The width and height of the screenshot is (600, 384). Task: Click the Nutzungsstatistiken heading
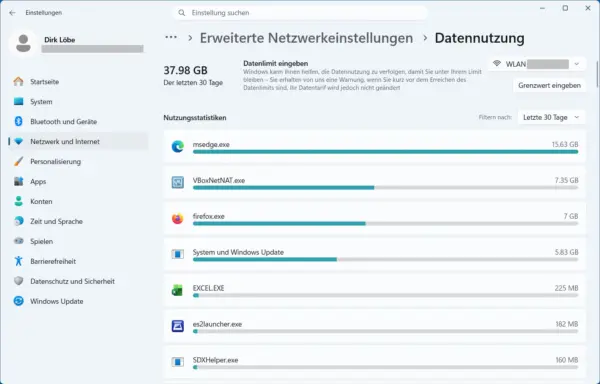195,117
